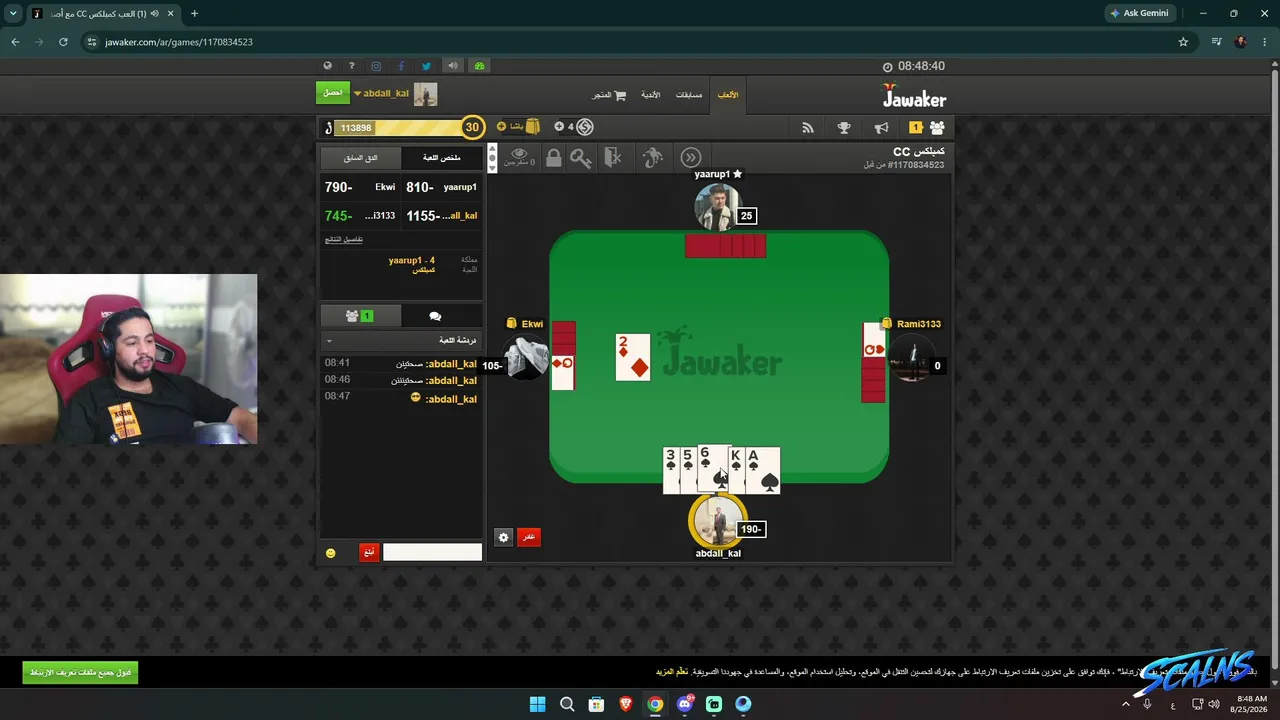
Task: Open the trophy leaderboard icon
Action: pyautogui.click(x=844, y=128)
